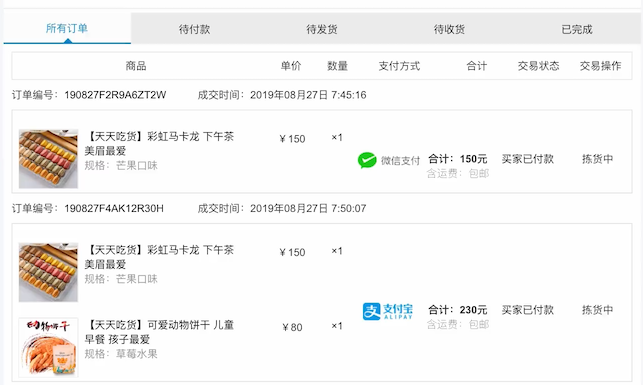643x385 pixels.
Task: Click order number 190827F2R9A6ZT2W
Action: click(x=115, y=95)
